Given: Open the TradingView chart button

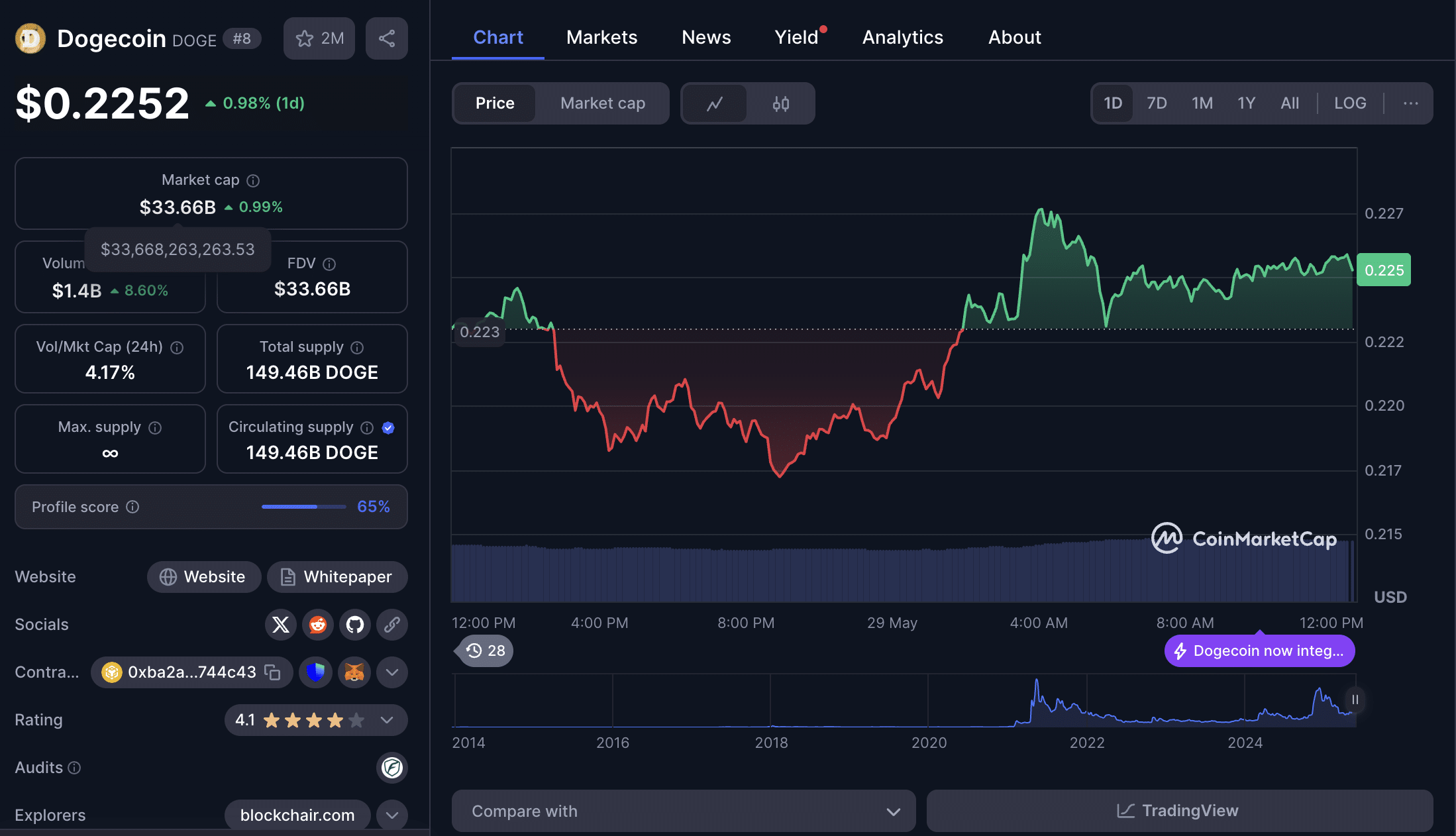Looking at the screenshot, I should tap(1179, 811).
